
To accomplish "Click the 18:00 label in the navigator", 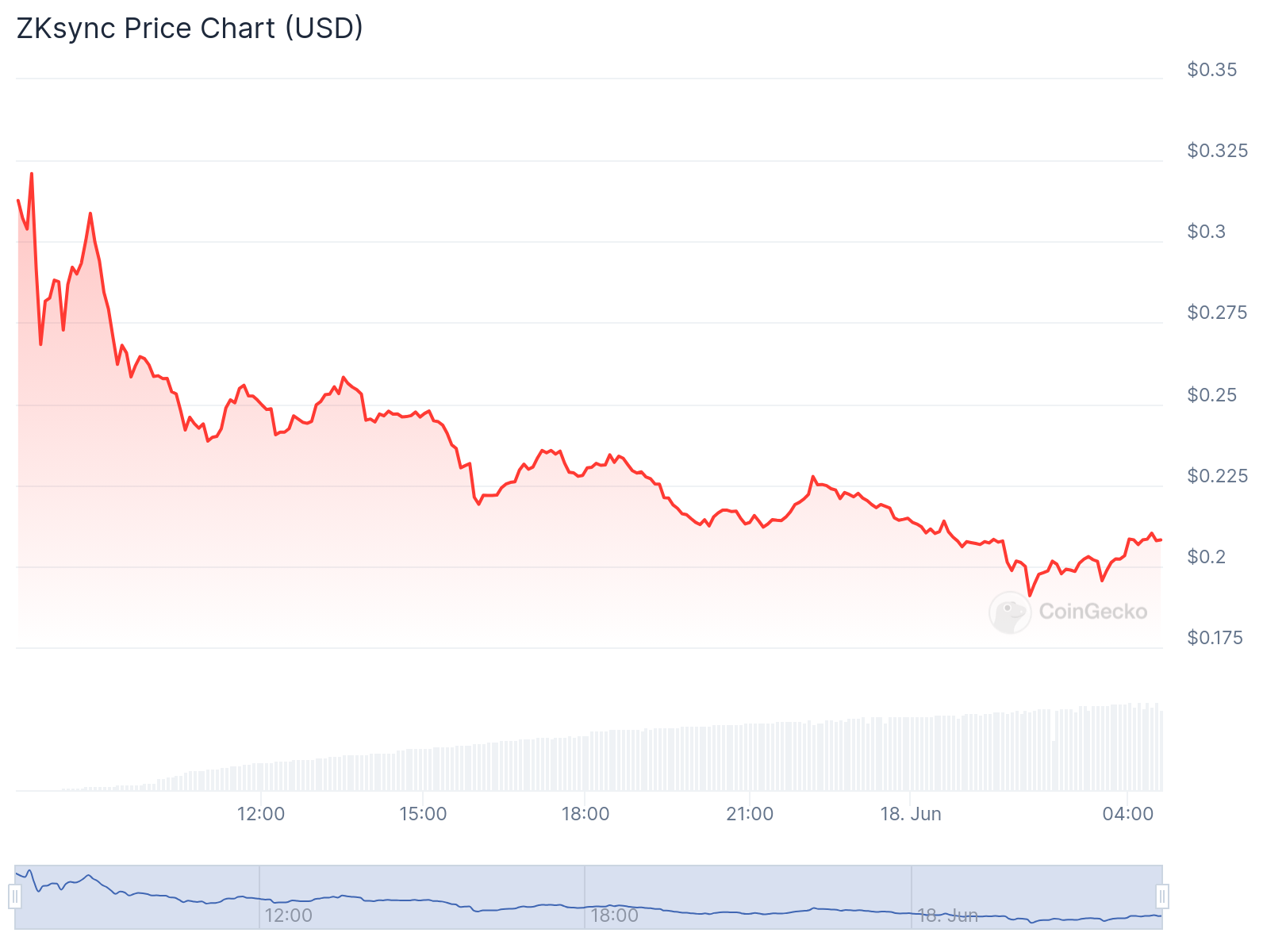I will pos(614,916).
